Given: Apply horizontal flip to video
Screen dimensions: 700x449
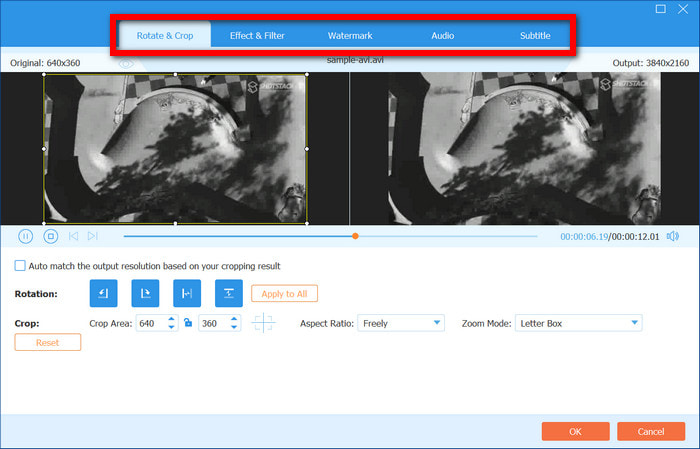Looking at the screenshot, I should click(x=187, y=293).
